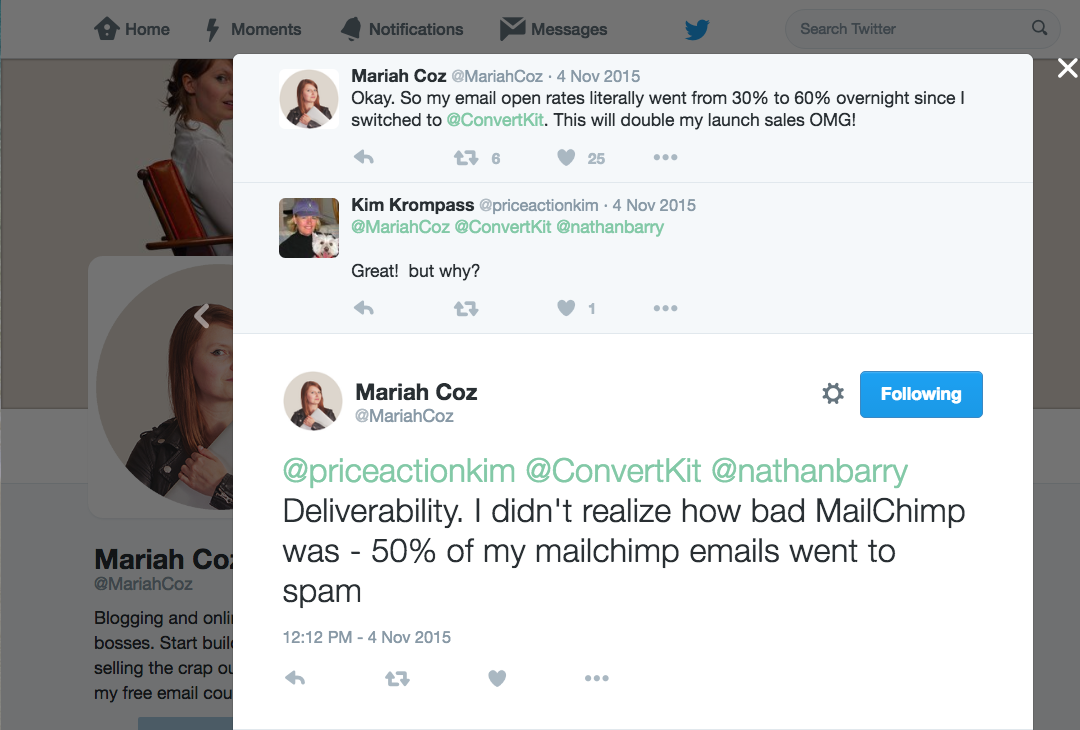1080x730 pixels.
Task: Open more options on the main tweet
Action: 596,678
